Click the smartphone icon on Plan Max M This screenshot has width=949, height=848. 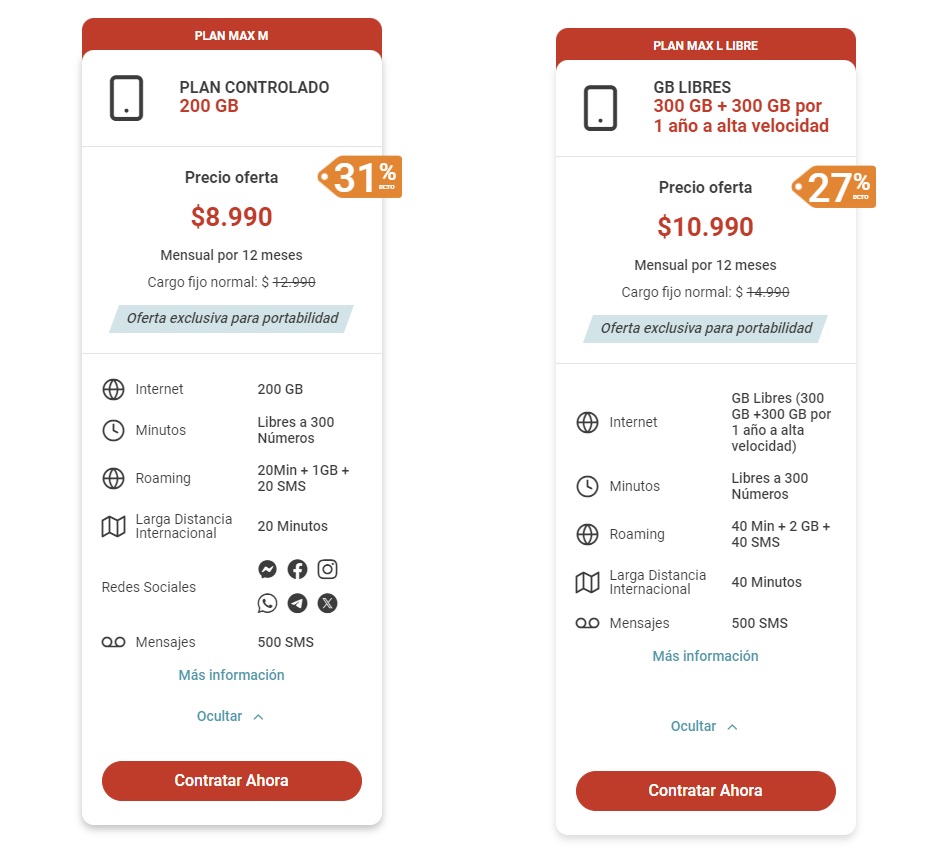(124, 97)
